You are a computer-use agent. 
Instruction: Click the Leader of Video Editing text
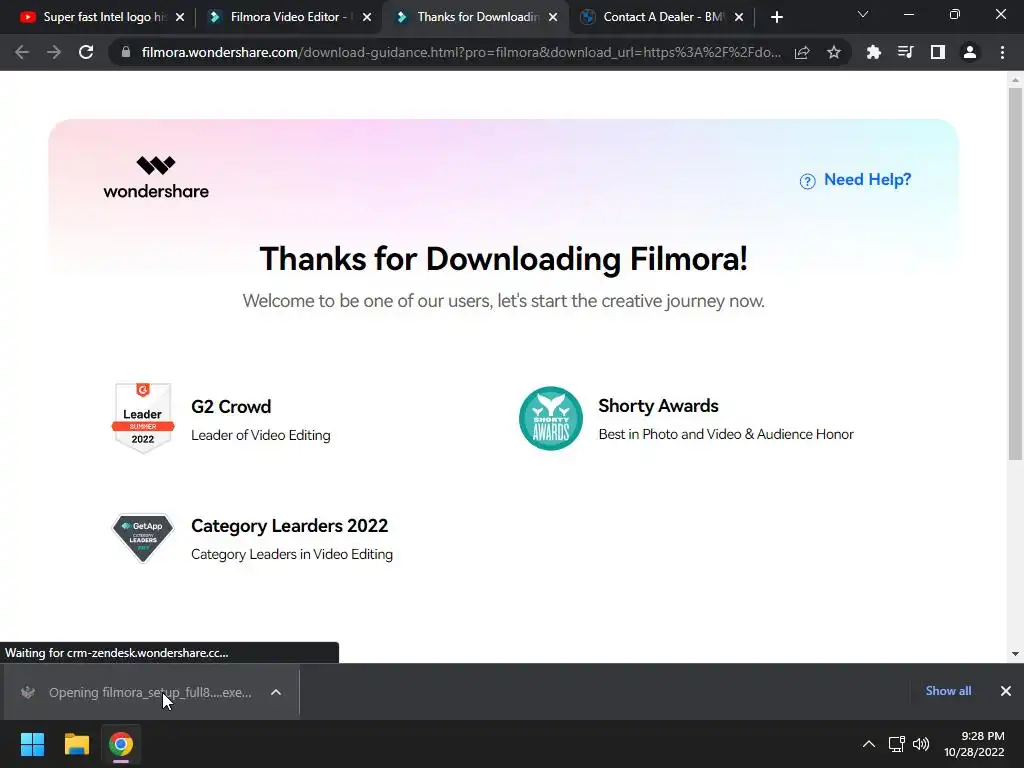click(x=261, y=435)
